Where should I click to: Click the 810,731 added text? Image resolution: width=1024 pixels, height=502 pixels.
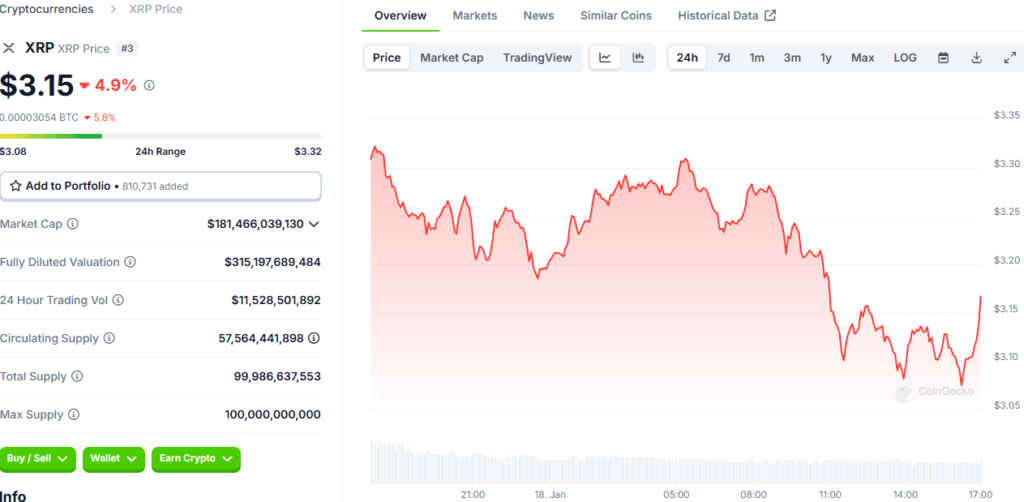[x=155, y=186]
